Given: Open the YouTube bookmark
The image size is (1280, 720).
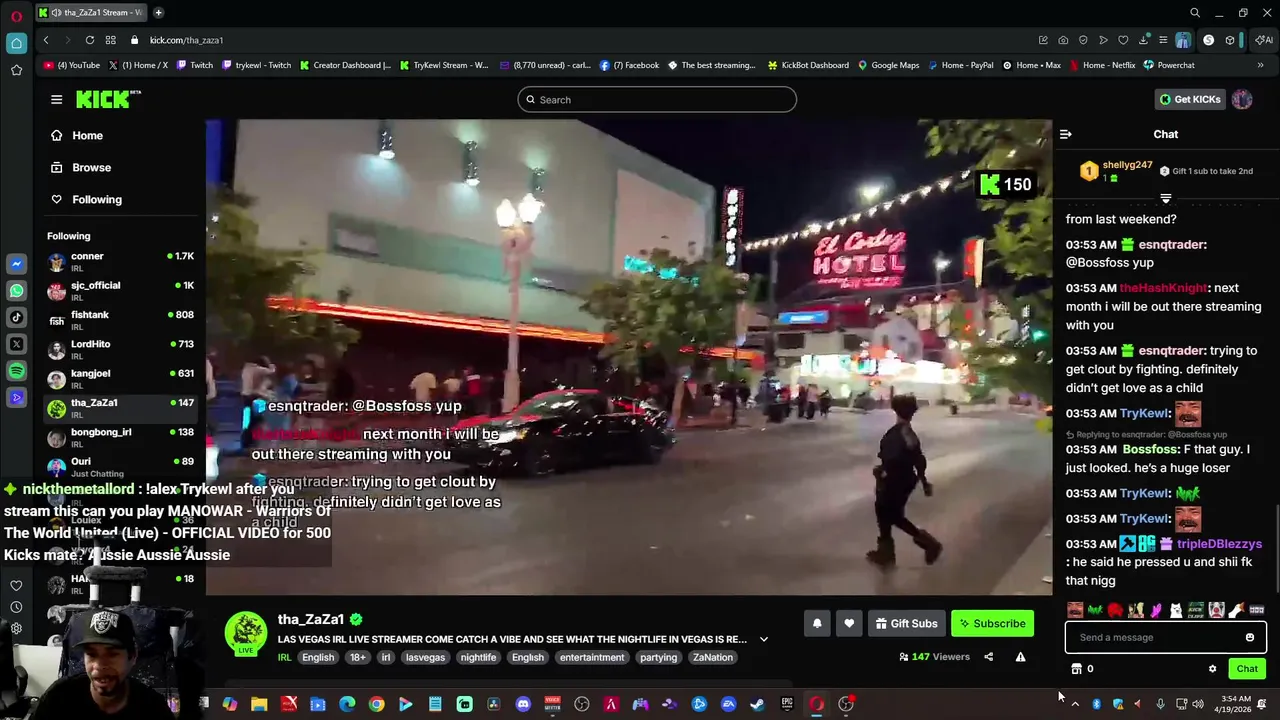Looking at the screenshot, I should pos(72,65).
